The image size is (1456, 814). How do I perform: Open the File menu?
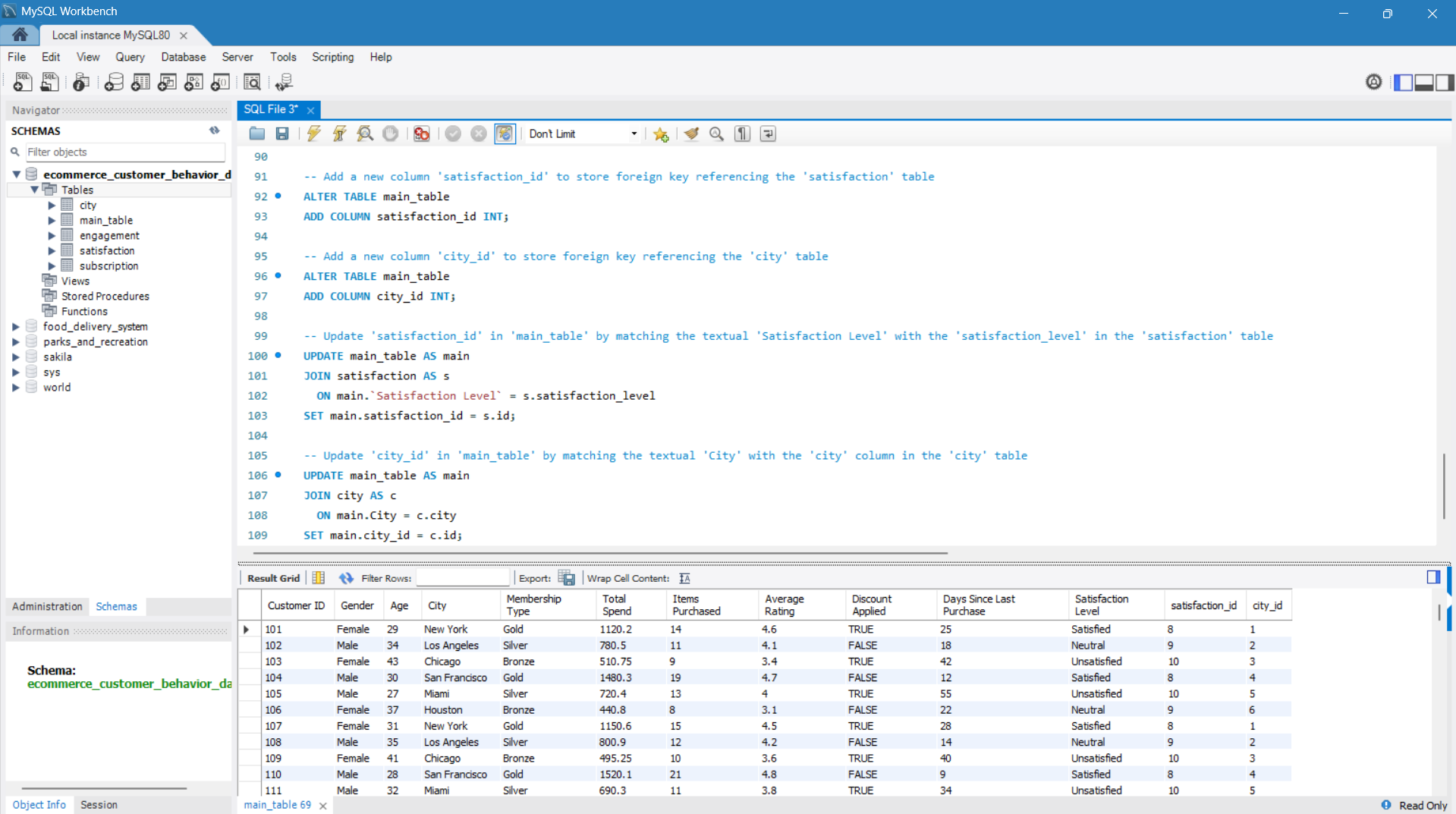17,57
